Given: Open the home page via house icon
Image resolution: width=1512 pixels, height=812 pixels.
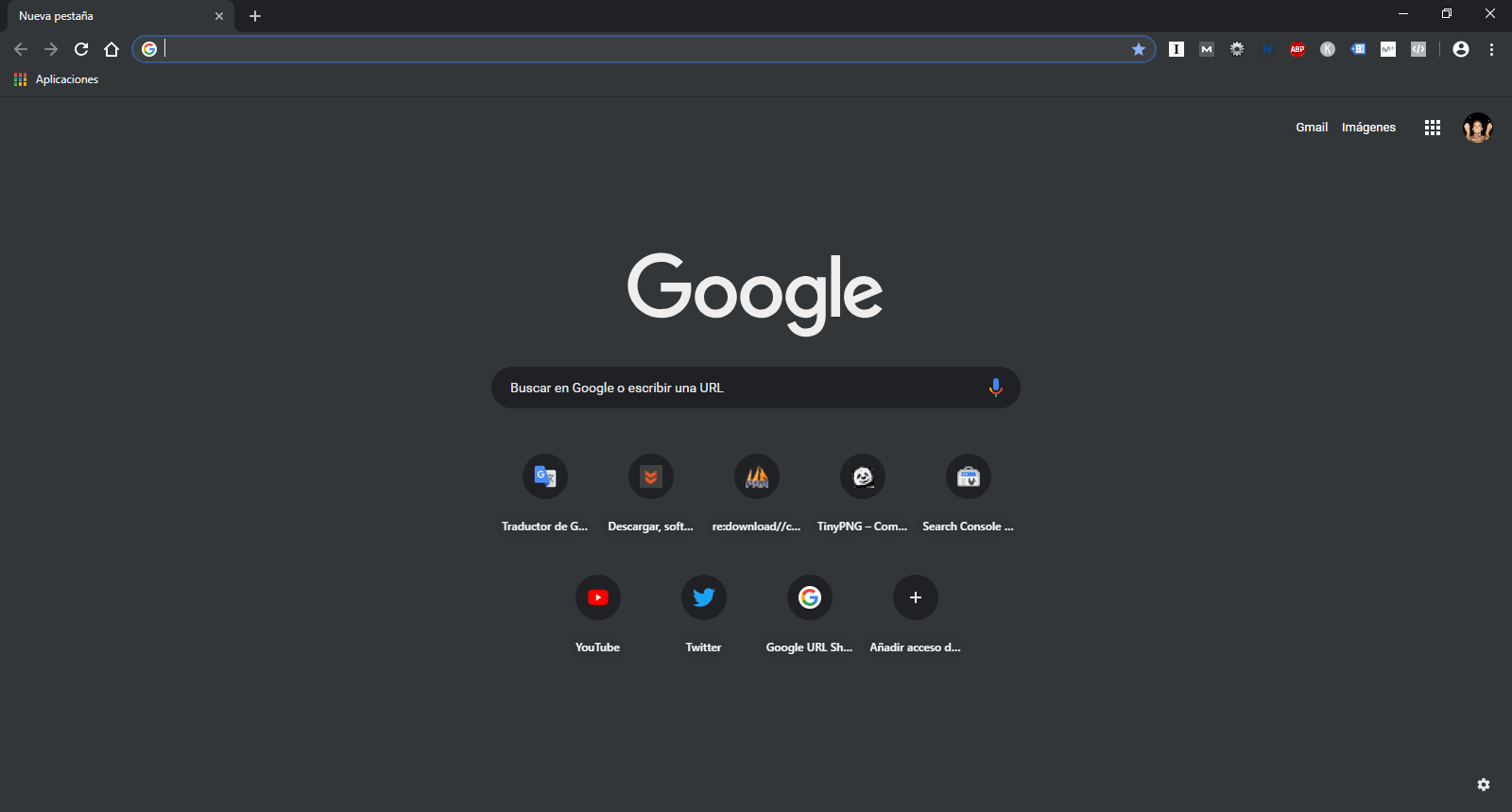Looking at the screenshot, I should click(112, 49).
